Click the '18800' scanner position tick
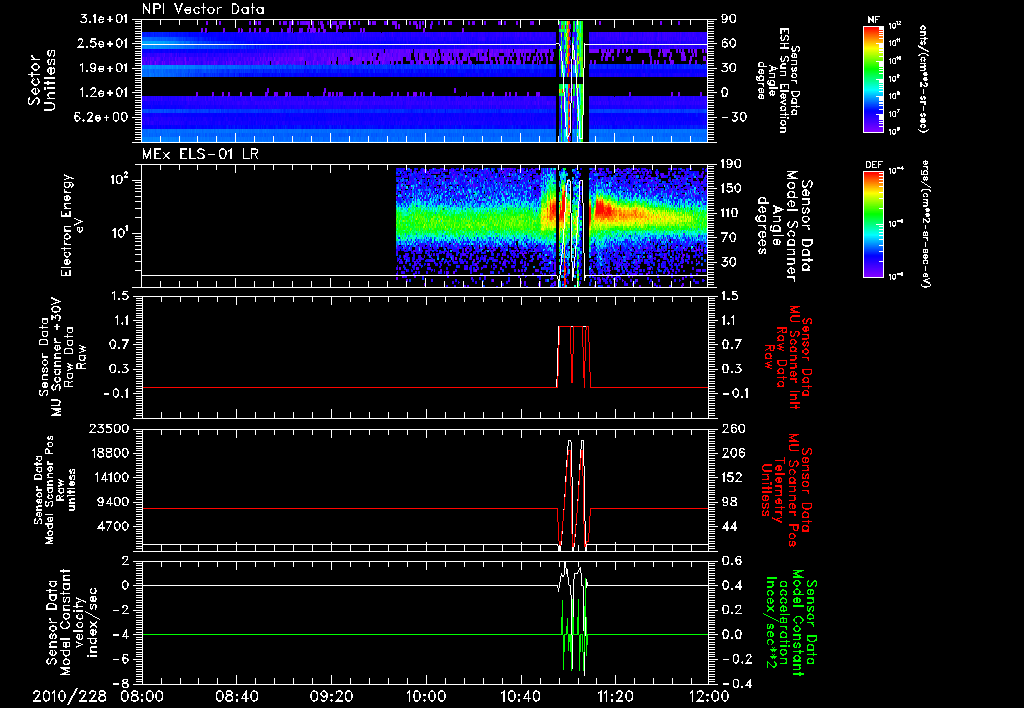This screenshot has height=708, width=1024. click(x=110, y=453)
